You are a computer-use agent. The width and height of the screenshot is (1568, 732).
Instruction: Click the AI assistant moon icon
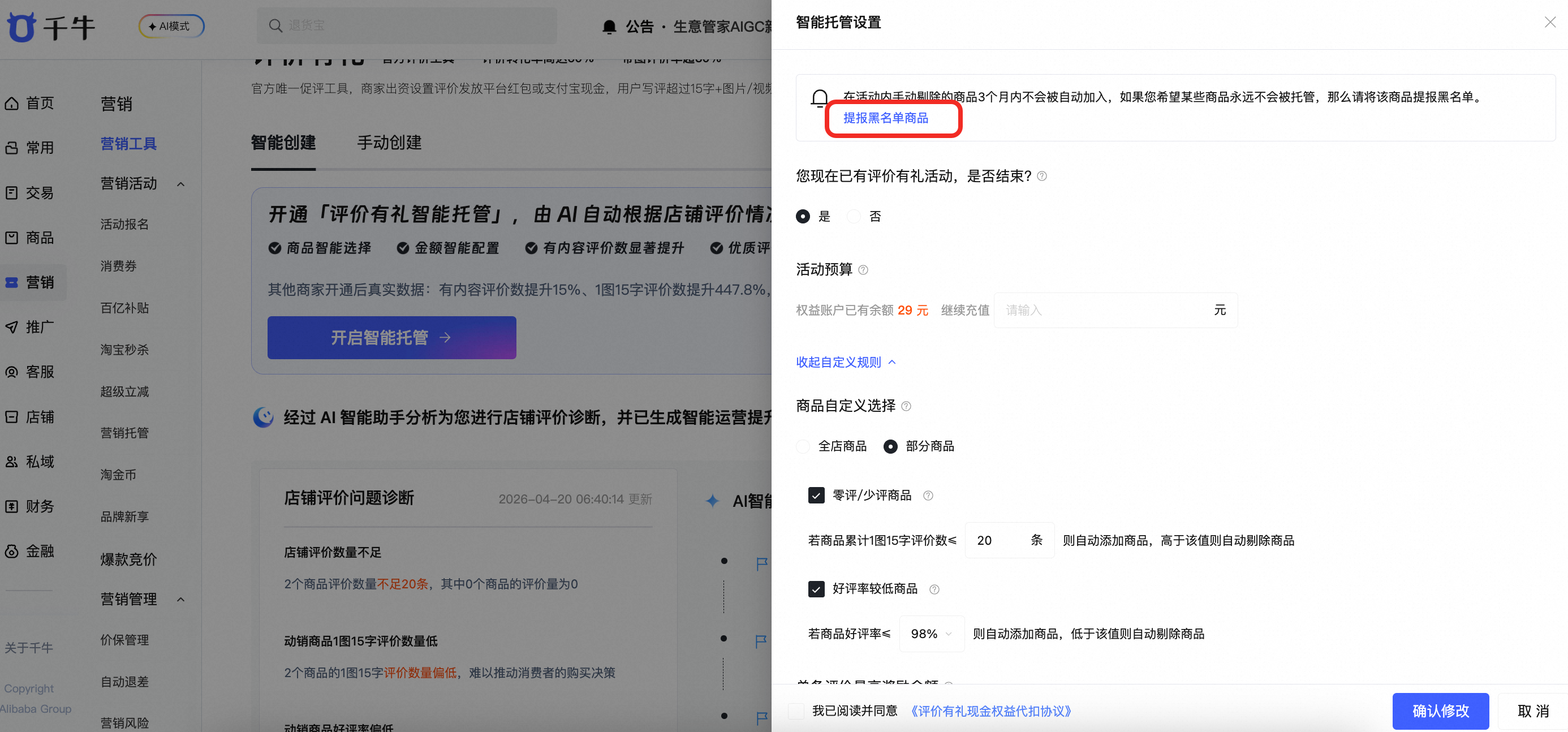pos(264,417)
